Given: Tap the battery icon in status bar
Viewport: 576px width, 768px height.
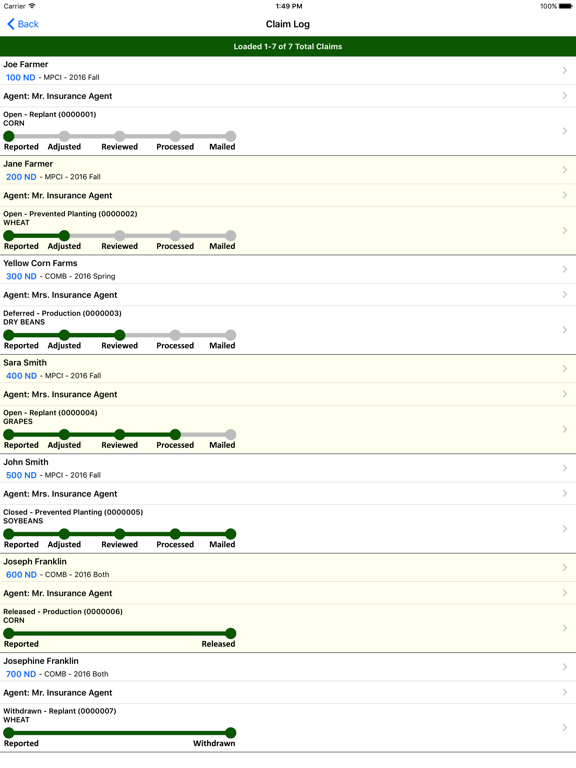Looking at the screenshot, I should 567,6.
